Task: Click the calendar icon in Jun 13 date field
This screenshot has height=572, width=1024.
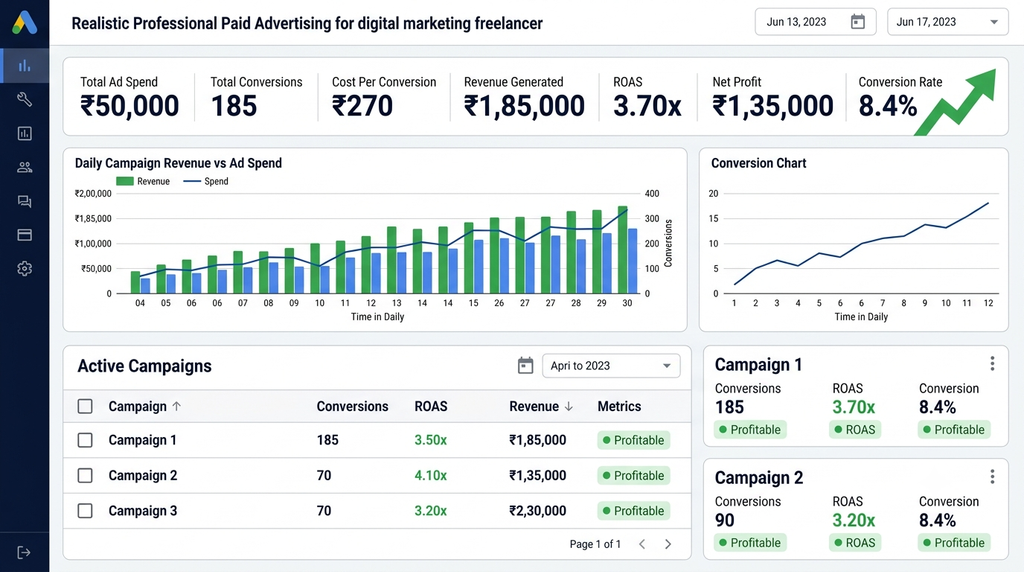Action: tap(857, 22)
